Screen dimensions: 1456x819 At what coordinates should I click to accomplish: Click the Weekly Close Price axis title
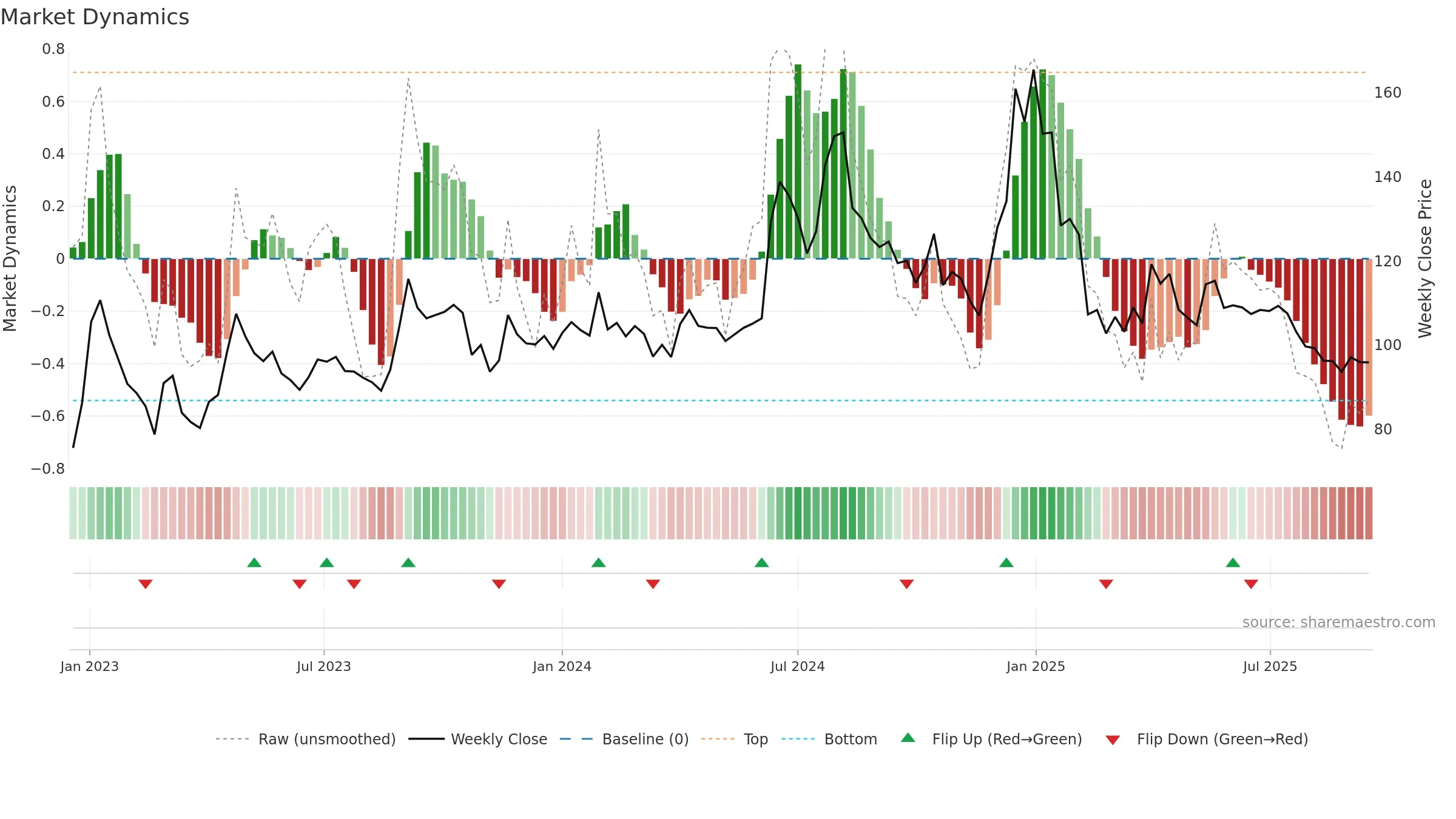[1425, 258]
